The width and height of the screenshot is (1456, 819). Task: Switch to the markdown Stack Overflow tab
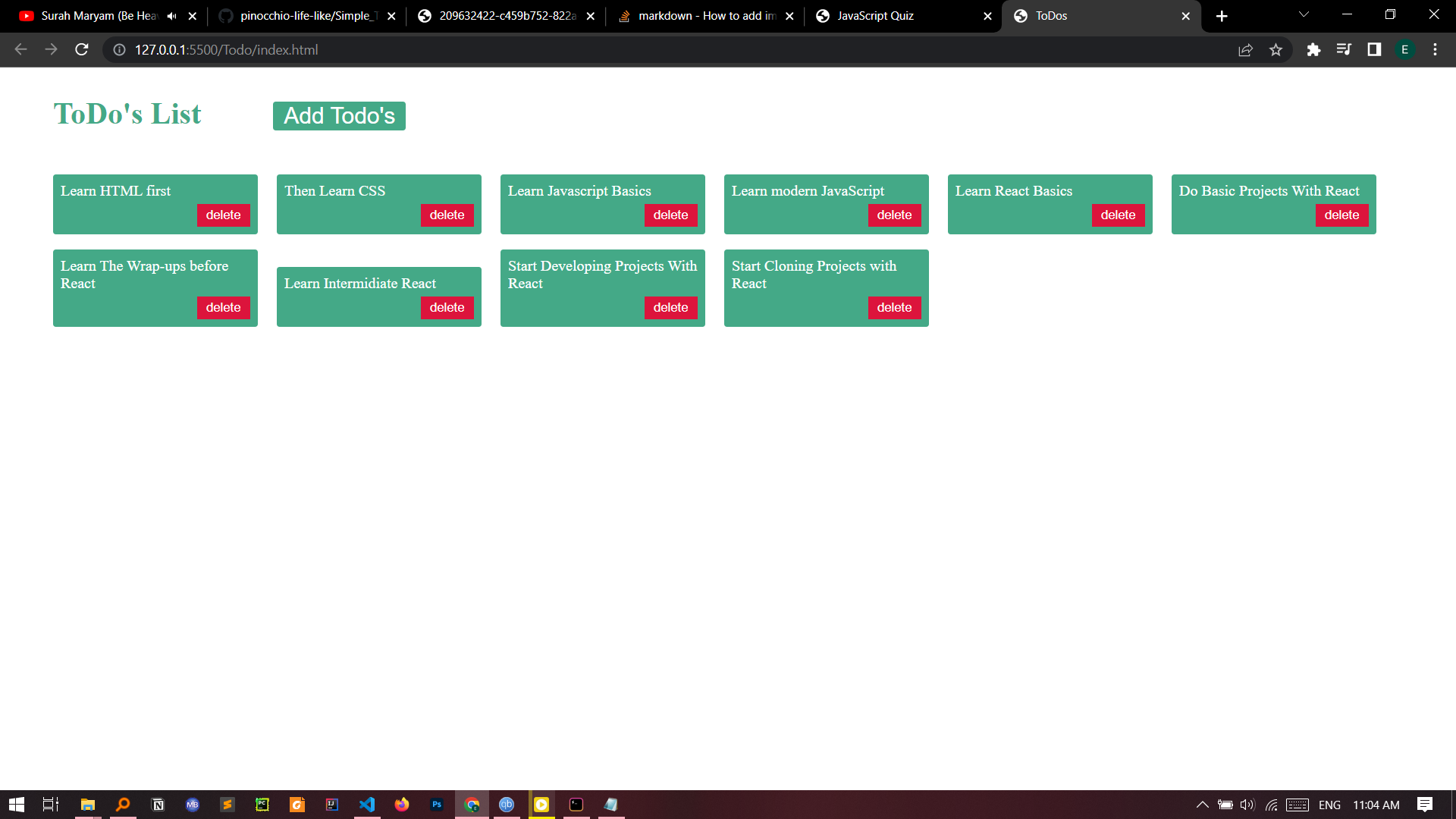click(x=705, y=15)
